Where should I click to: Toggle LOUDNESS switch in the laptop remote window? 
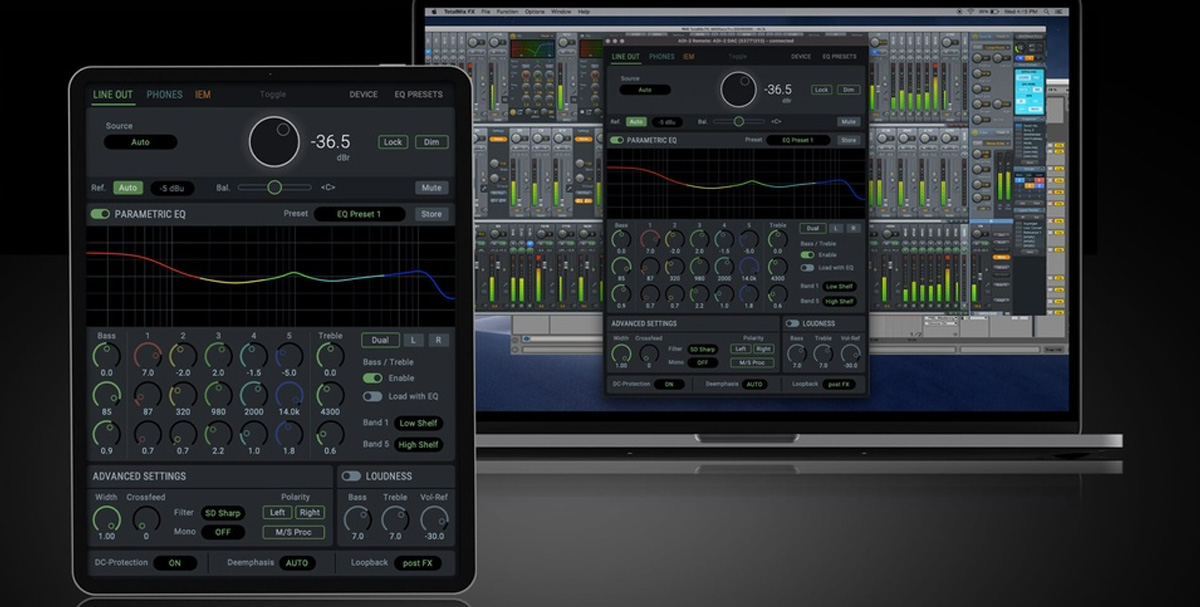click(792, 323)
